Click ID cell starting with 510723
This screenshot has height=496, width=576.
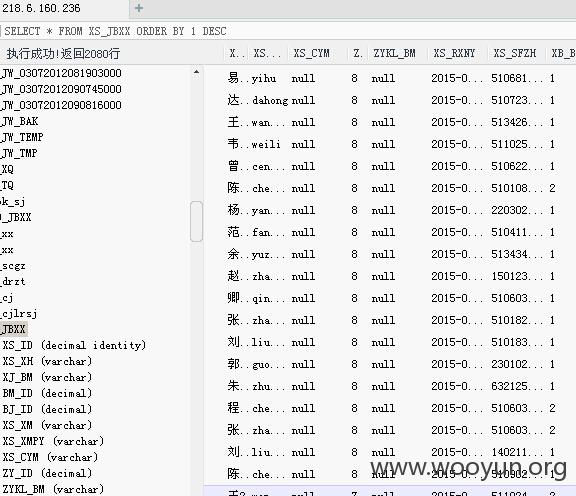click(516, 100)
